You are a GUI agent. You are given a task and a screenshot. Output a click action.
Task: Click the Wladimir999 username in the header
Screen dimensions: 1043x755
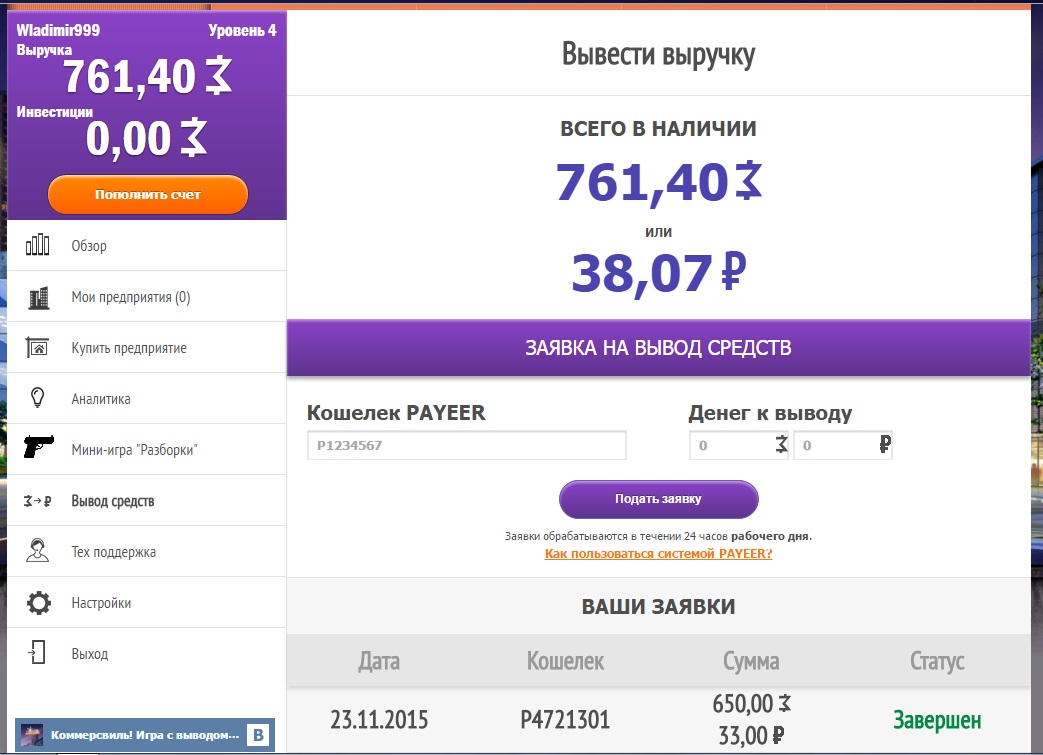pos(58,30)
